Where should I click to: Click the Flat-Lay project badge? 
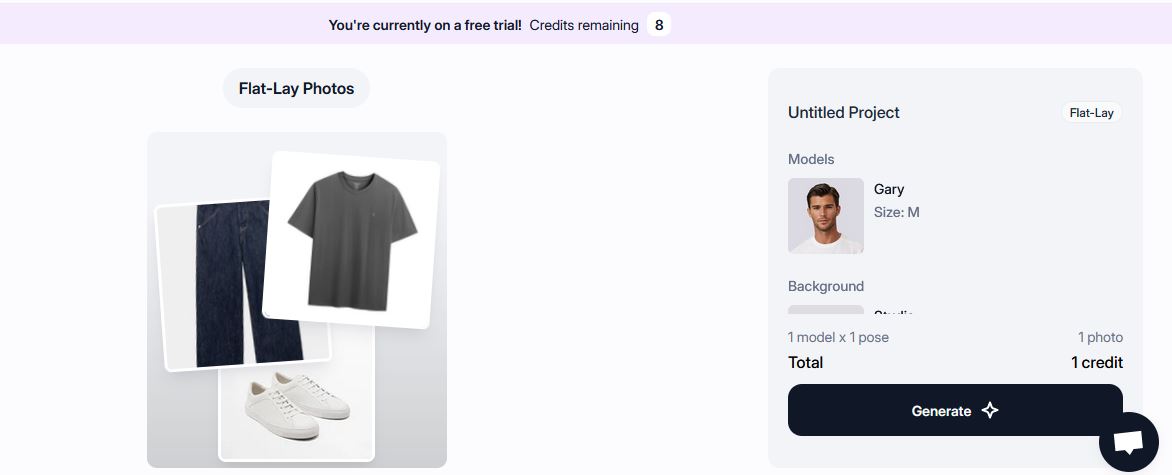(1091, 113)
